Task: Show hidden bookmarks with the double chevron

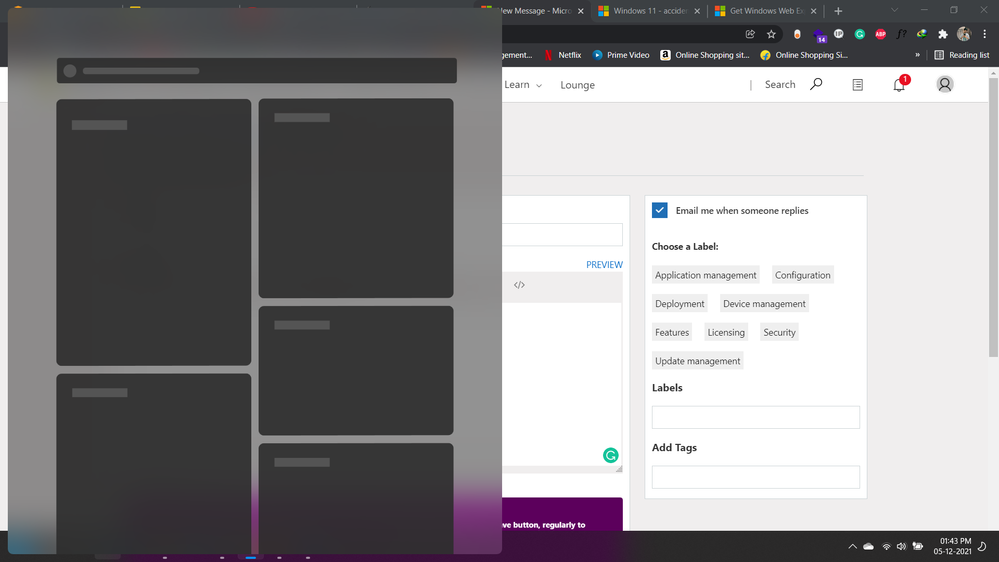Action: 917,55
